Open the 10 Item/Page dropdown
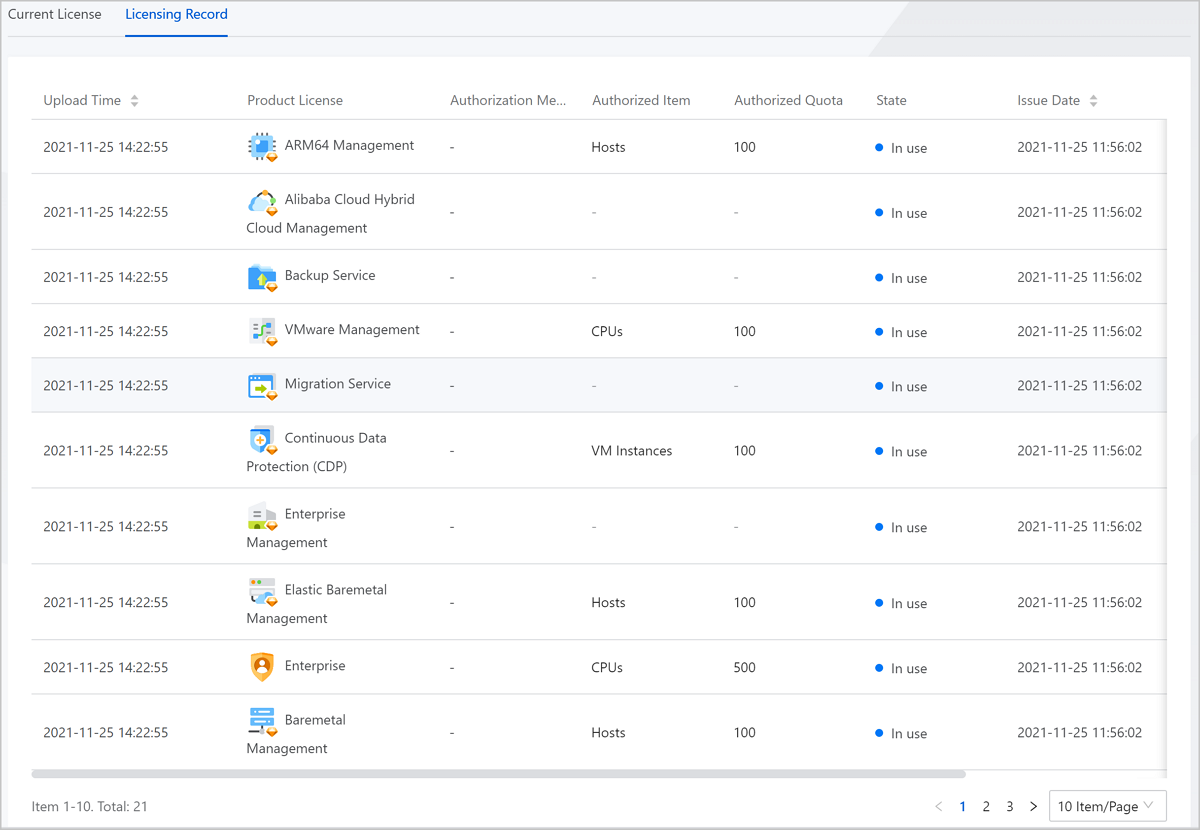 pyautogui.click(x=1107, y=806)
